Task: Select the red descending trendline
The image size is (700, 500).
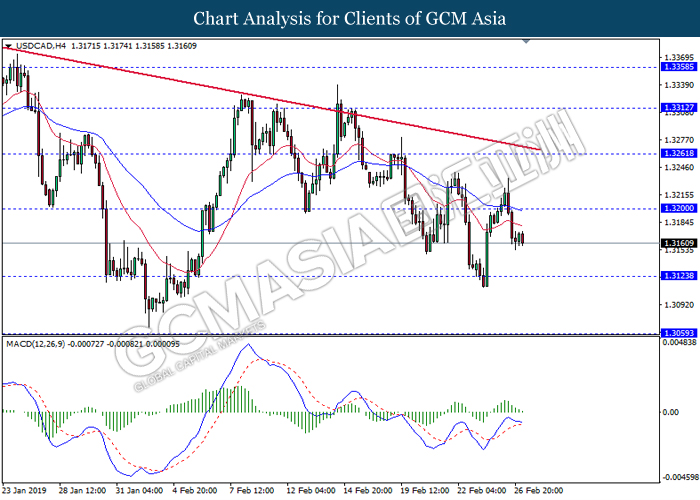Action: point(271,99)
